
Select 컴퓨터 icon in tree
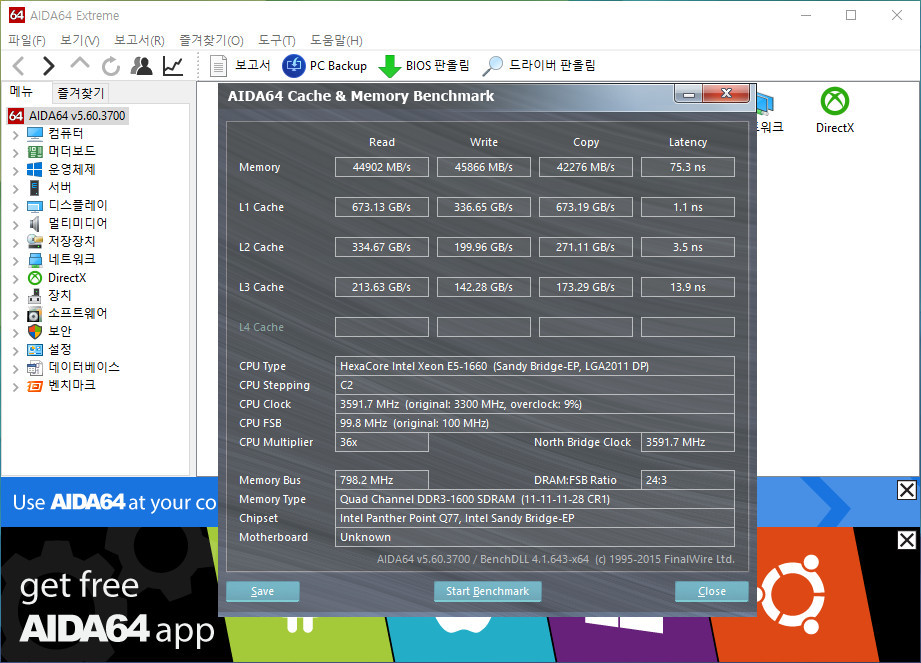(35, 134)
